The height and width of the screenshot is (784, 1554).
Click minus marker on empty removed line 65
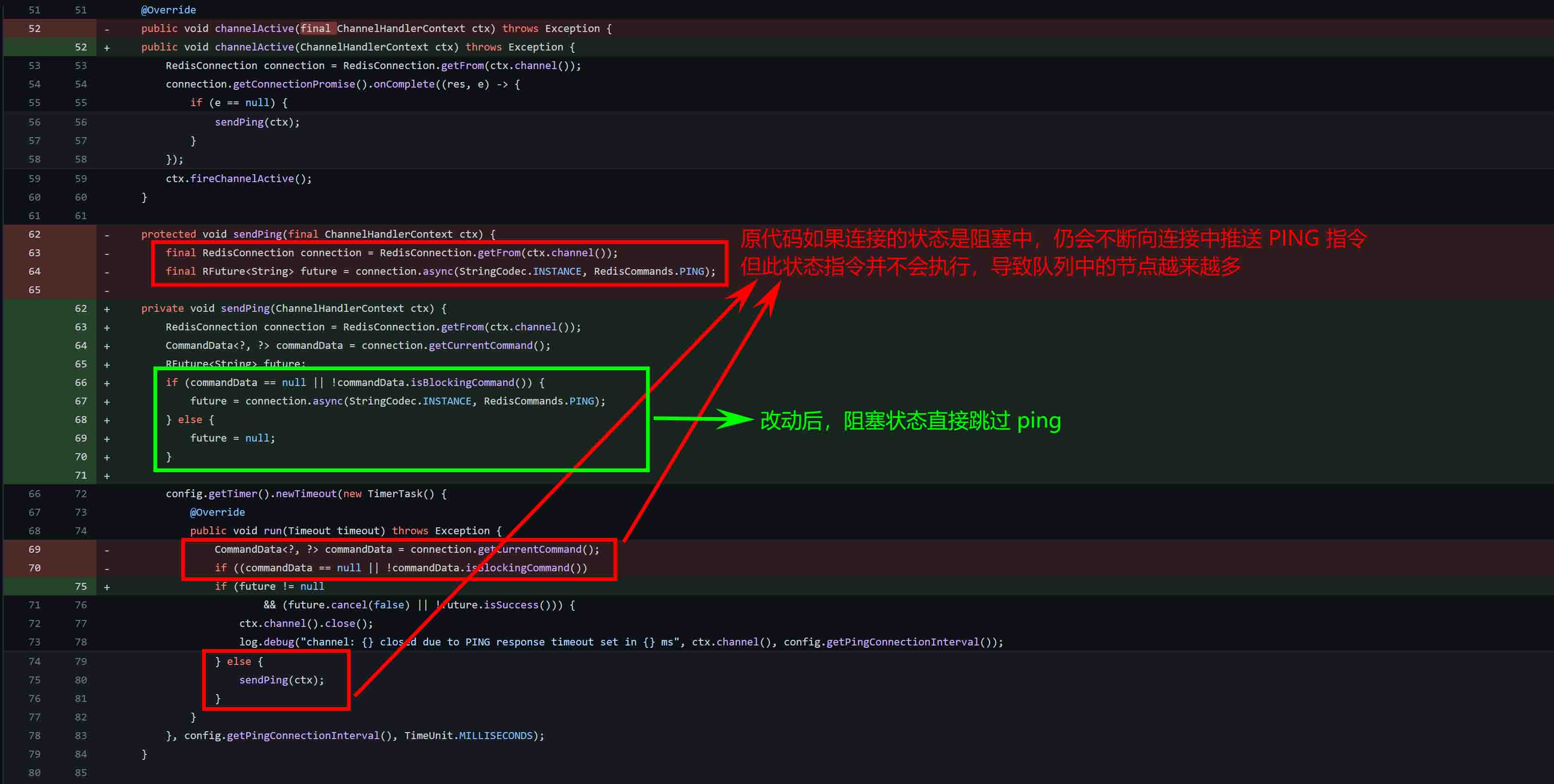[x=107, y=291]
